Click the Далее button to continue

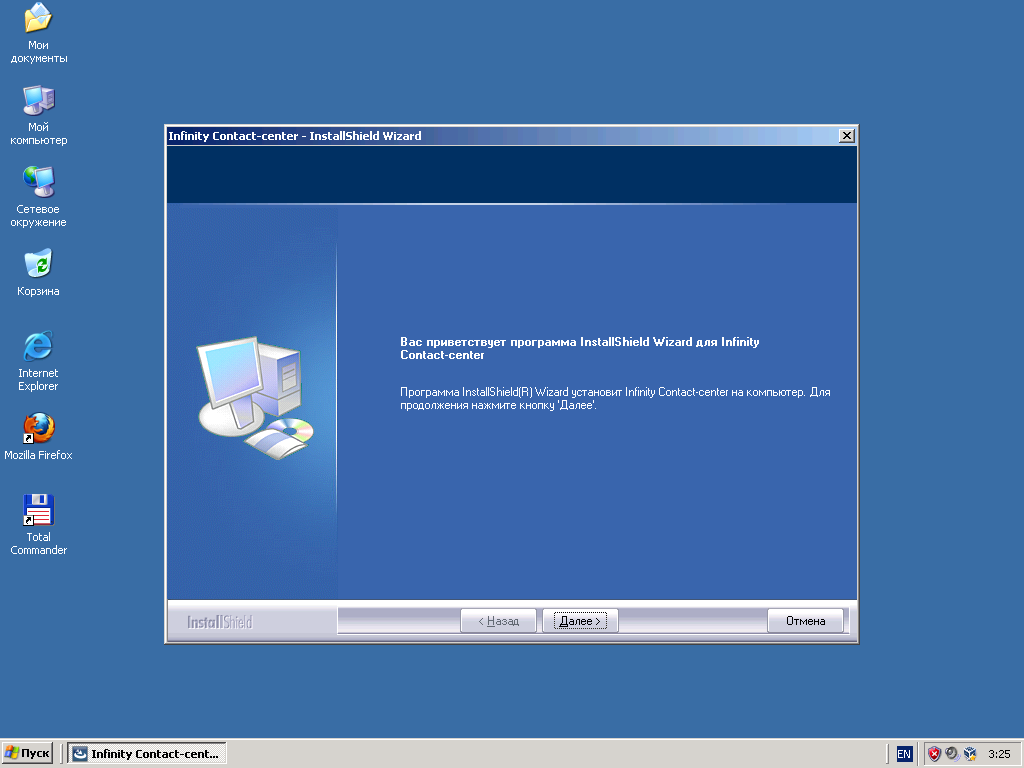(580, 620)
